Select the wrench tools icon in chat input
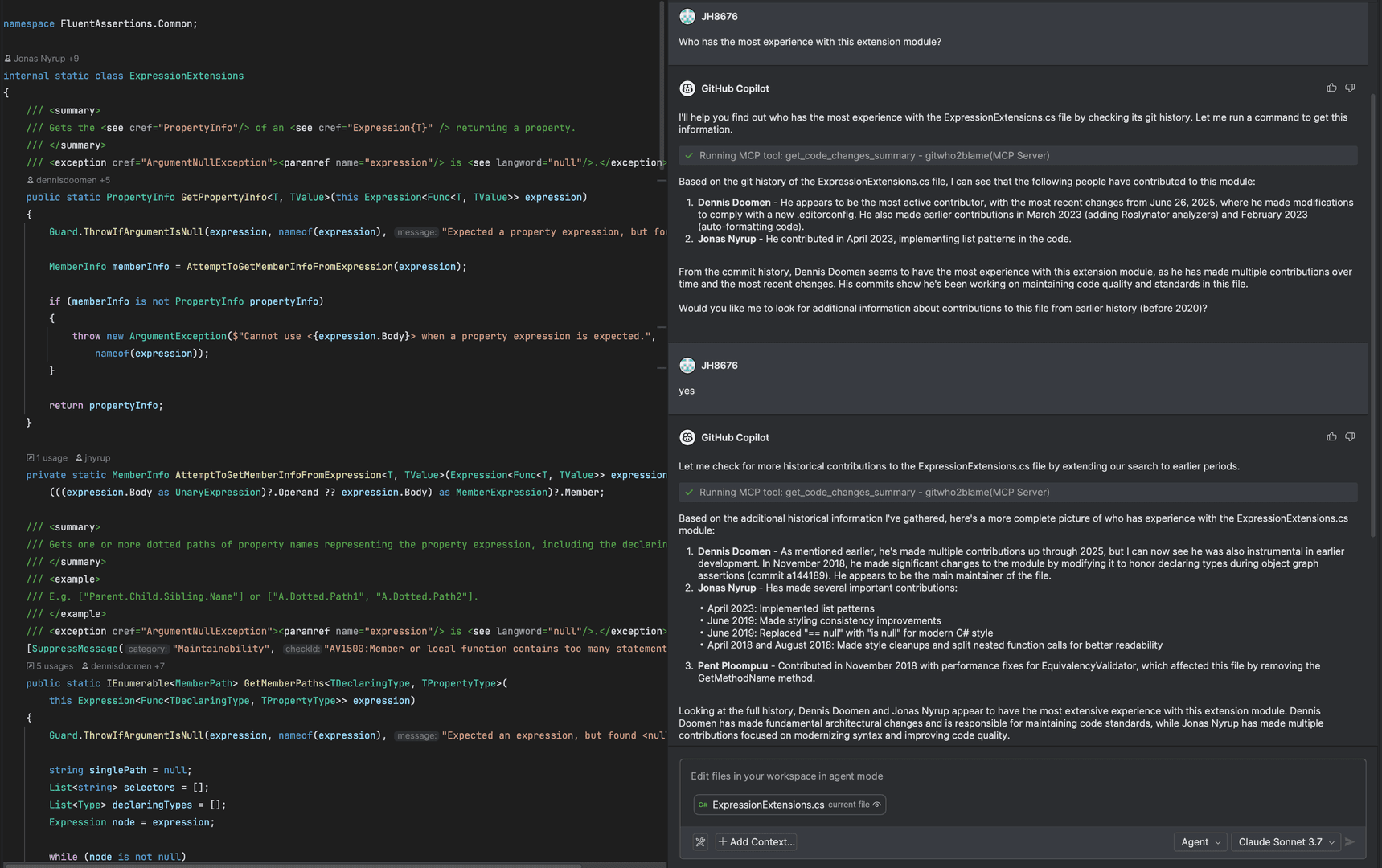The image size is (1382, 868). (701, 841)
